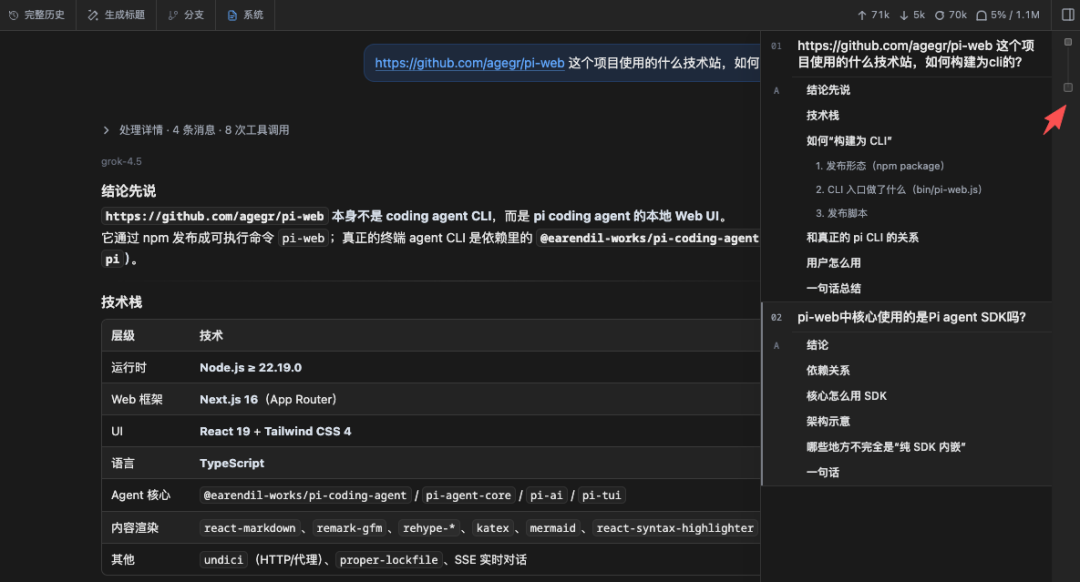
Task: Click the inline code https://github.com/agegr/pi-web
Action: 214,216
